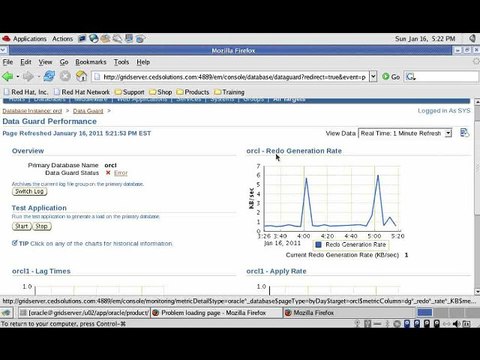Screen dimensions: 480x360
Task: Open the Back history dropdown arrow
Action: (18, 77)
